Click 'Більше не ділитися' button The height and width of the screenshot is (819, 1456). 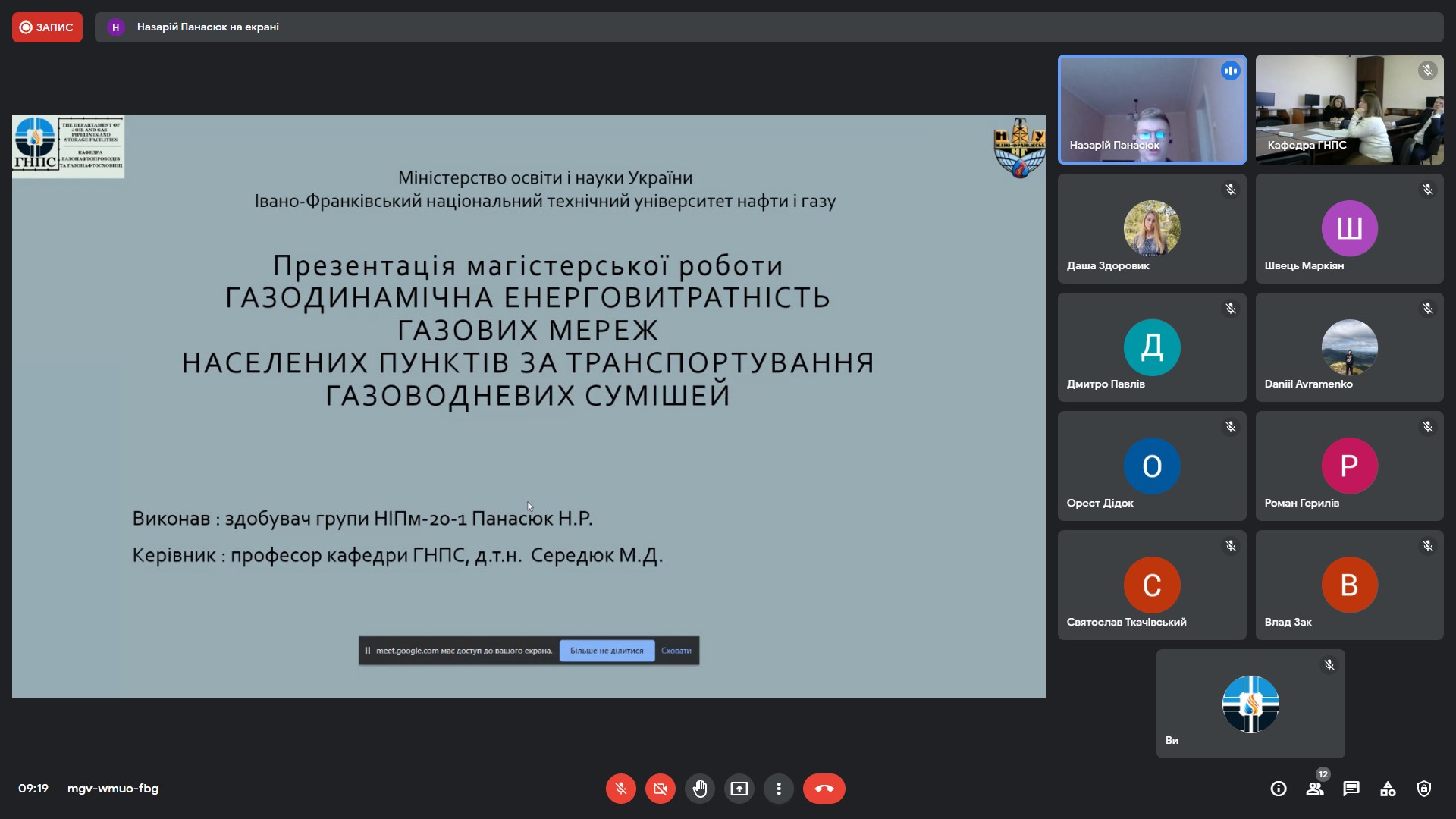click(x=607, y=651)
